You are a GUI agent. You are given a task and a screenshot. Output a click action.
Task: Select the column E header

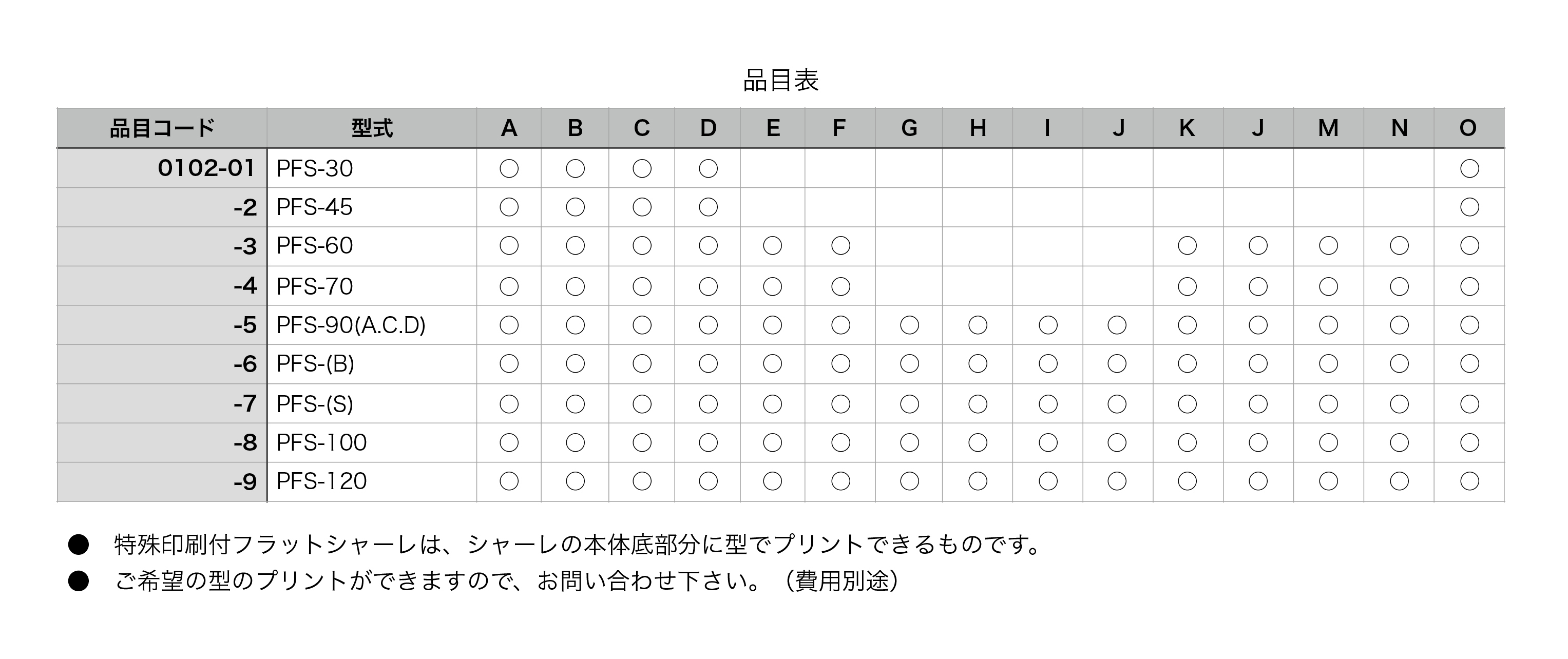pos(772,128)
